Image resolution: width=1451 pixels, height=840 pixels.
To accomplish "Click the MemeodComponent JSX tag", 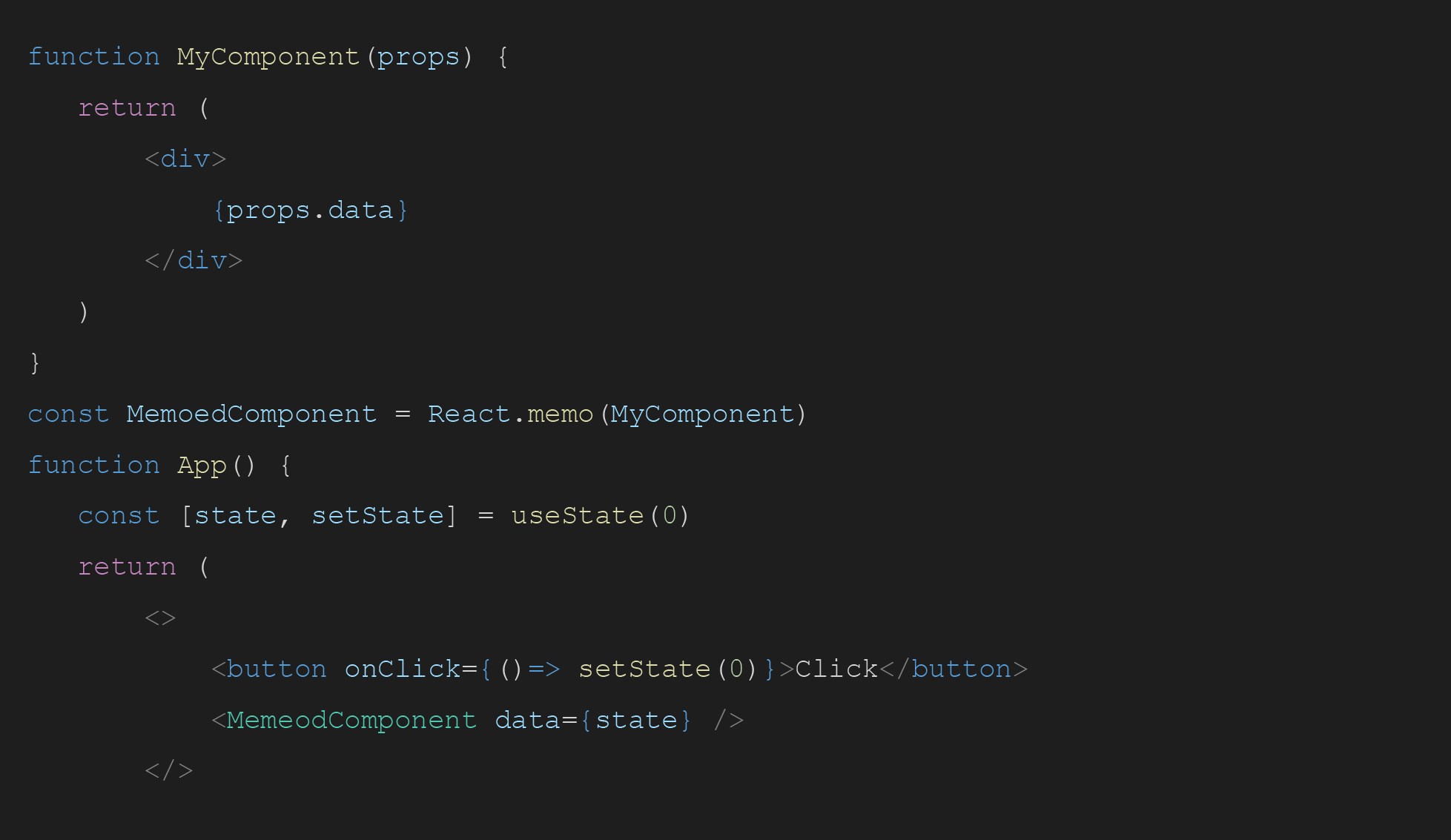I will click(351, 721).
